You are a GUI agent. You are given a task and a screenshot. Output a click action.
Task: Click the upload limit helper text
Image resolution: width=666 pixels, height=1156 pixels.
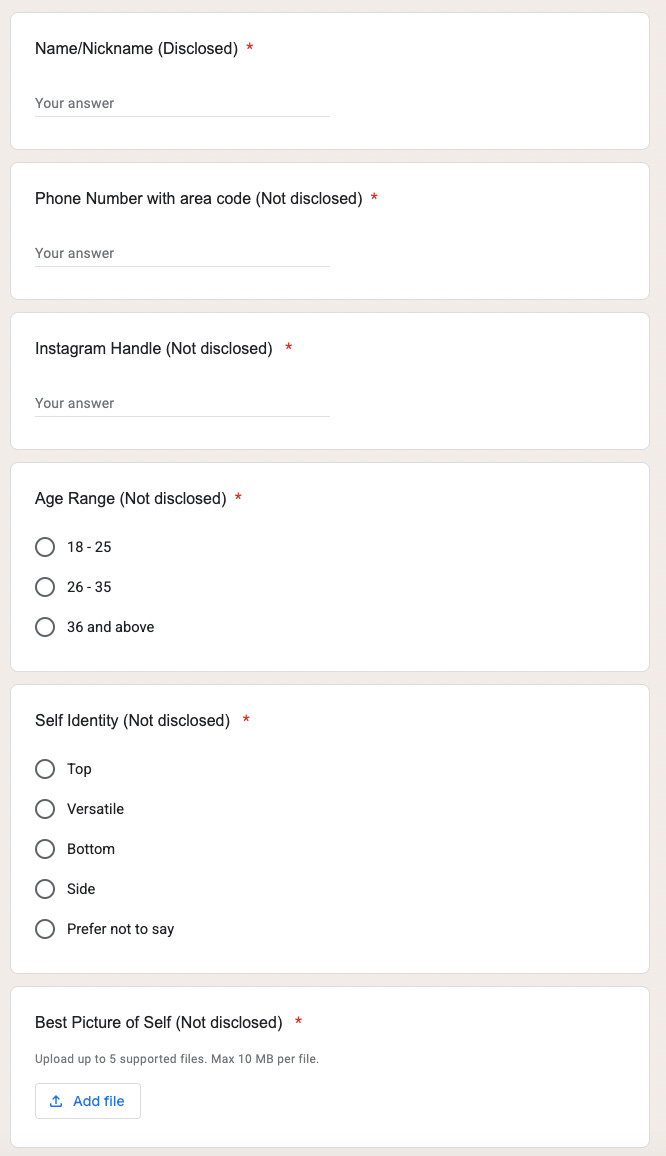(x=176, y=1058)
